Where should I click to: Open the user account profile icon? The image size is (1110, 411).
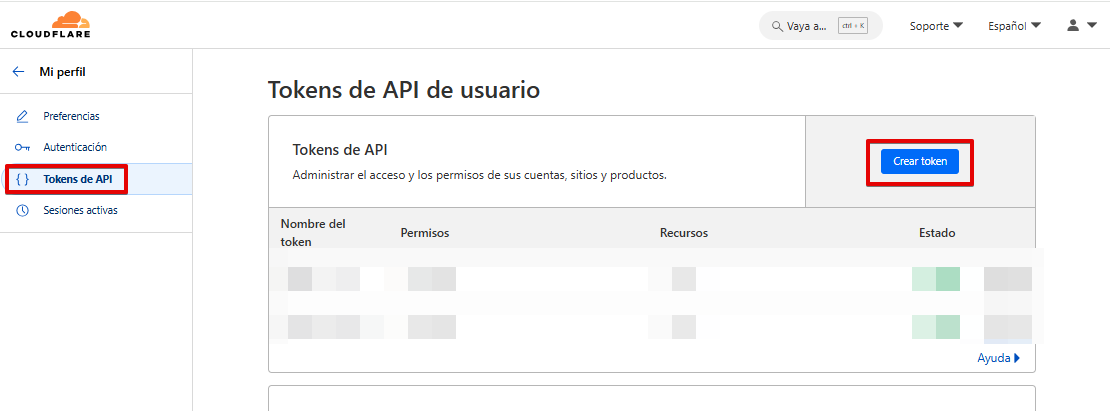(1073, 25)
